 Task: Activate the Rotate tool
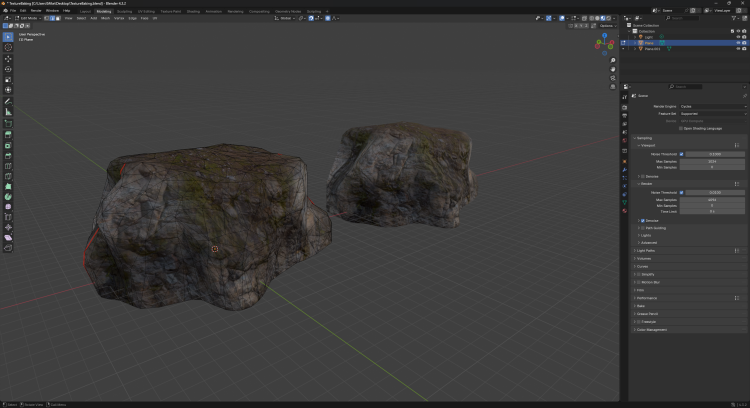(8, 69)
